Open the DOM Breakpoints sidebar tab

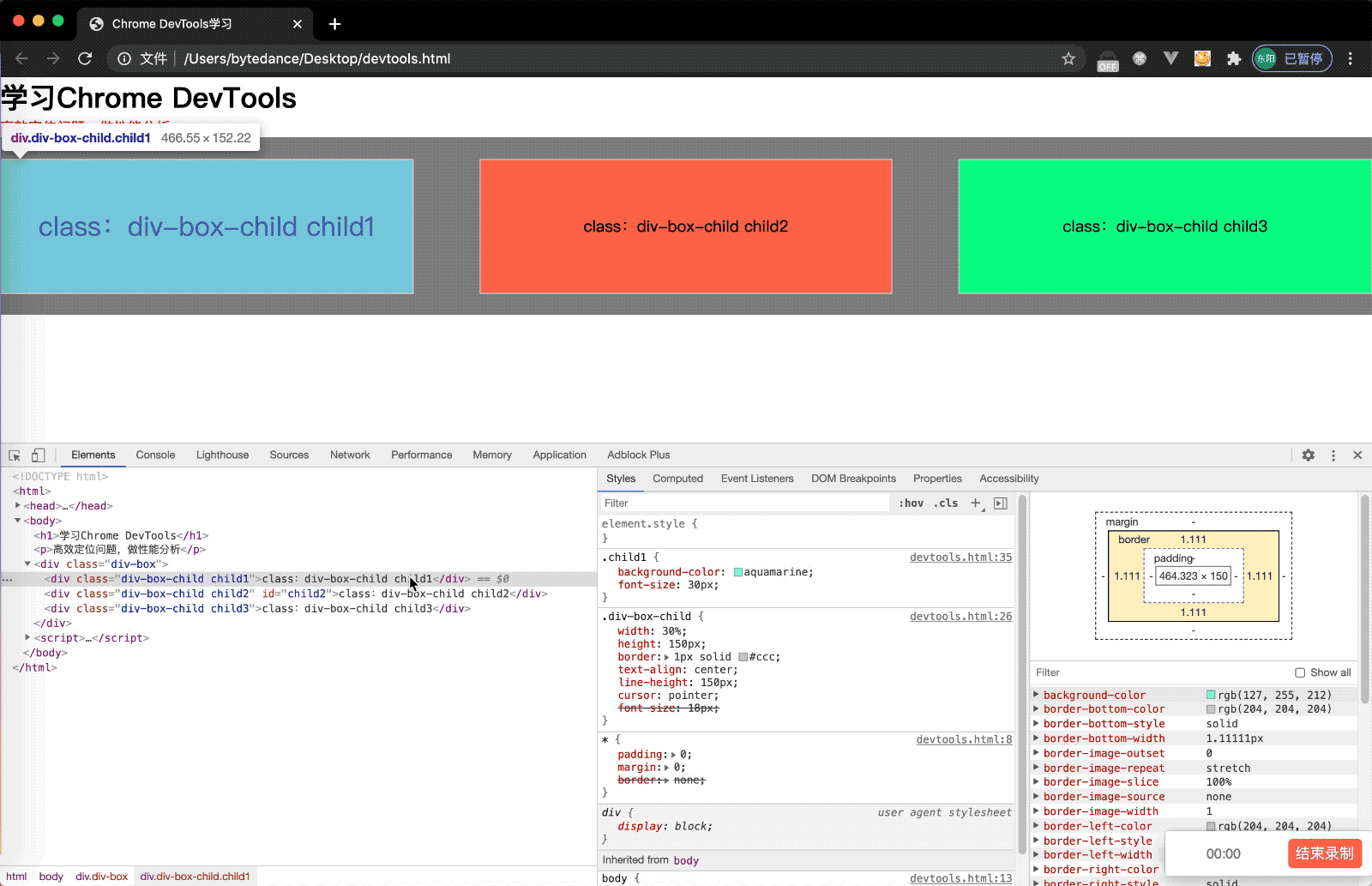click(853, 479)
